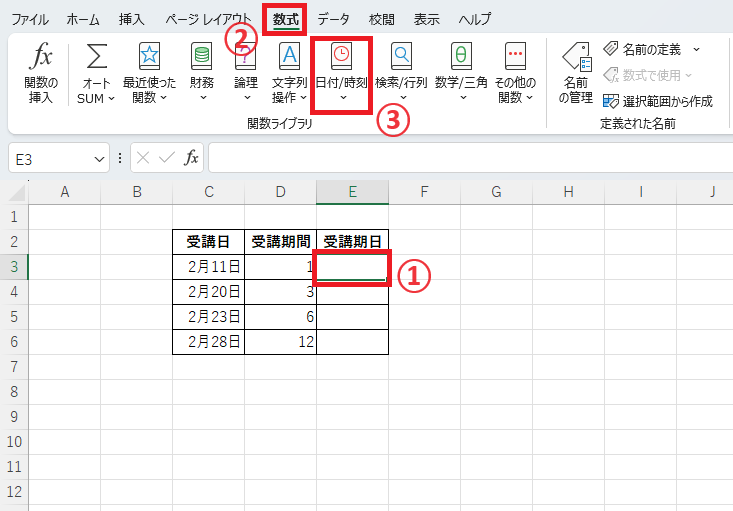
Task: Select row 3 header
Action: click(x=14, y=266)
